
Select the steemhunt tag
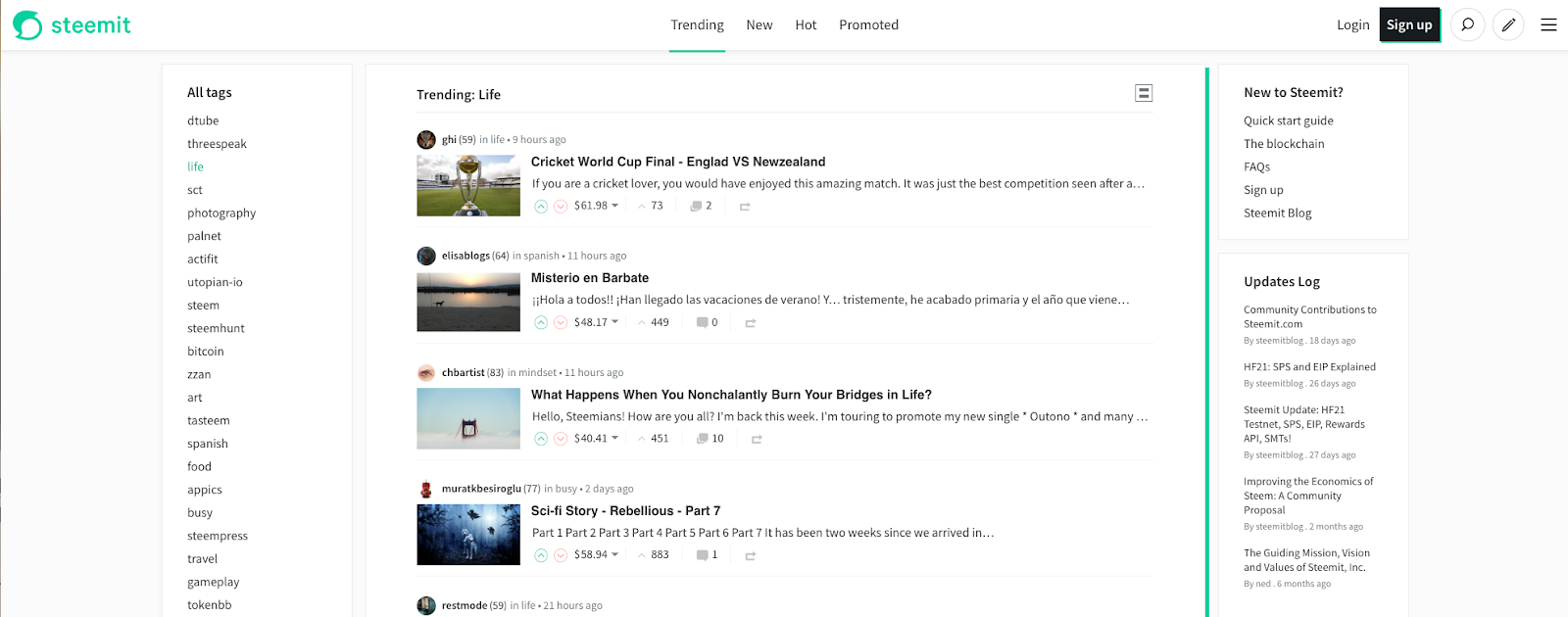pos(216,328)
